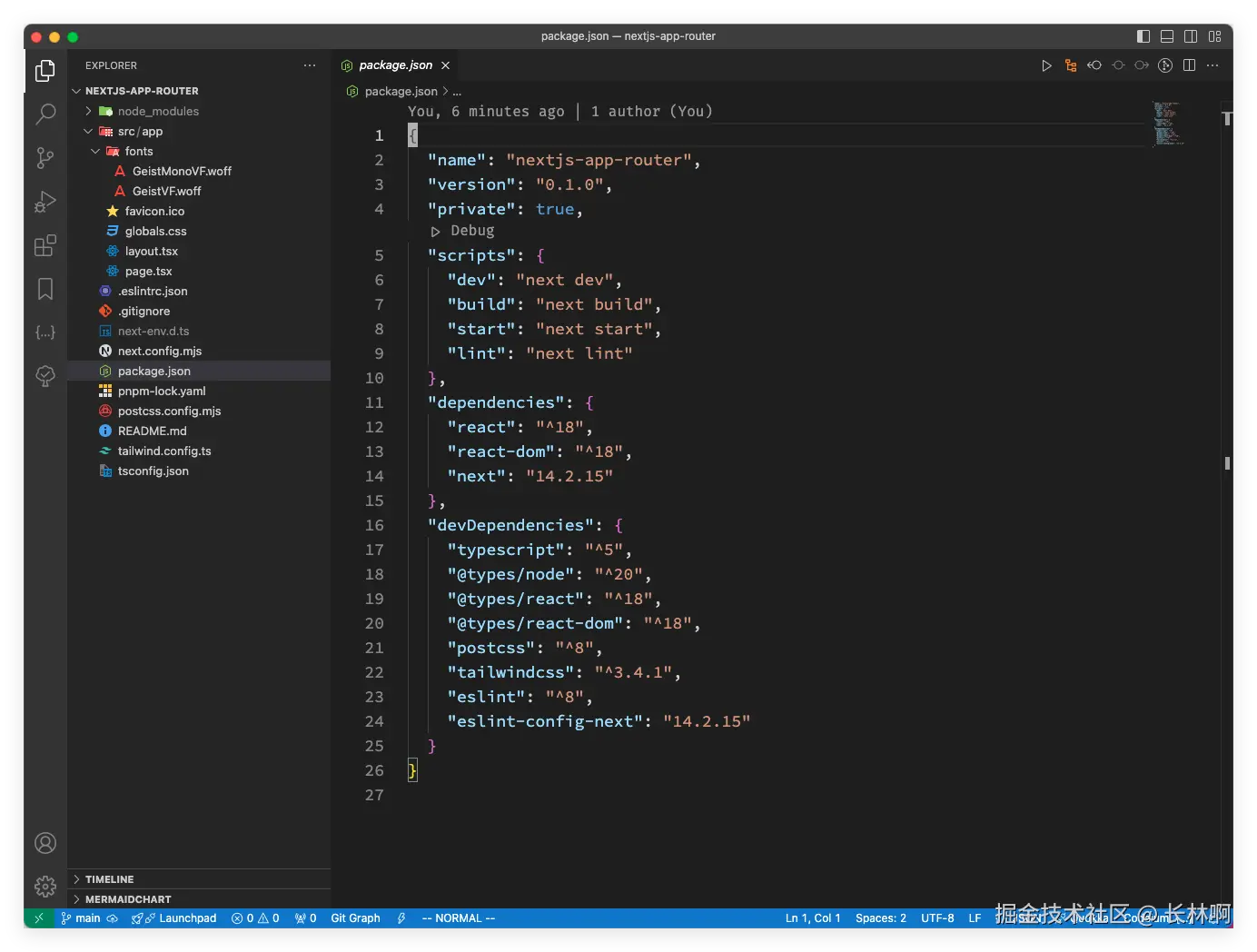Click the Run play icon in editor toolbar
This screenshot has height=952, width=1257.
point(1046,65)
